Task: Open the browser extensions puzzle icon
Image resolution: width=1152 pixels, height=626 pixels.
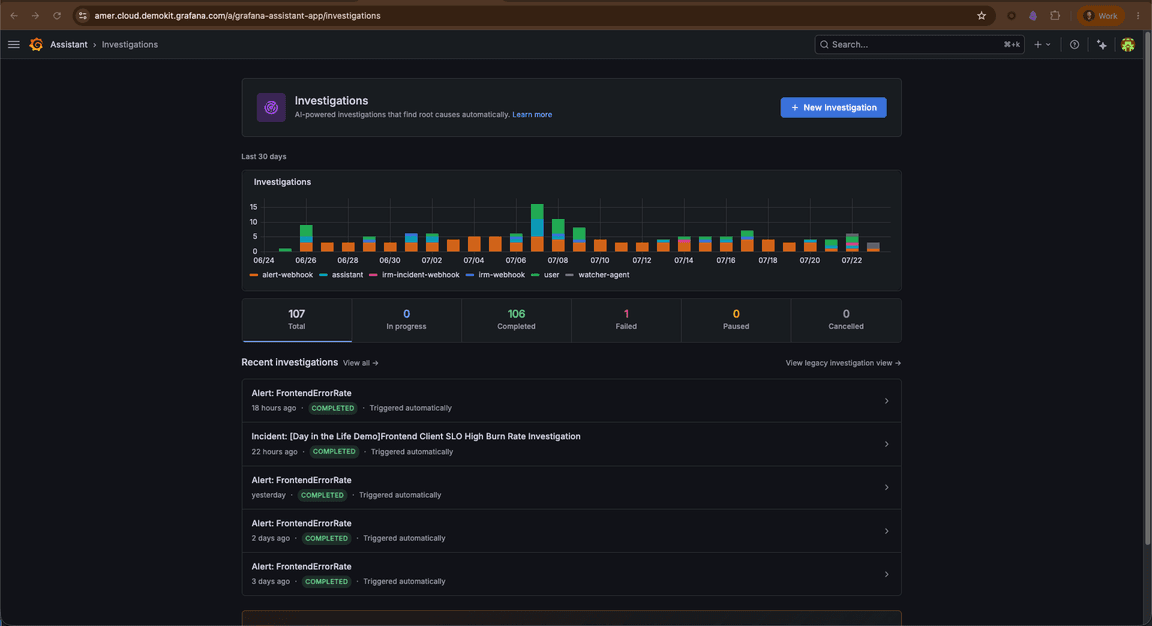Action: [x=1055, y=15]
